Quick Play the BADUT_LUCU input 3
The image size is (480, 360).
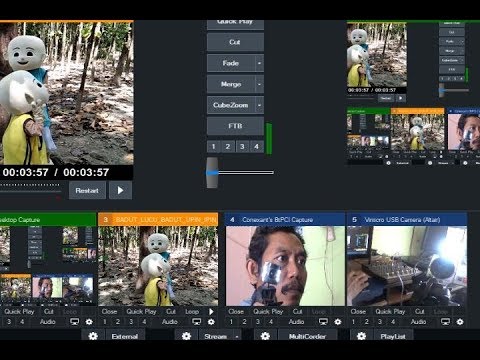tap(141, 312)
